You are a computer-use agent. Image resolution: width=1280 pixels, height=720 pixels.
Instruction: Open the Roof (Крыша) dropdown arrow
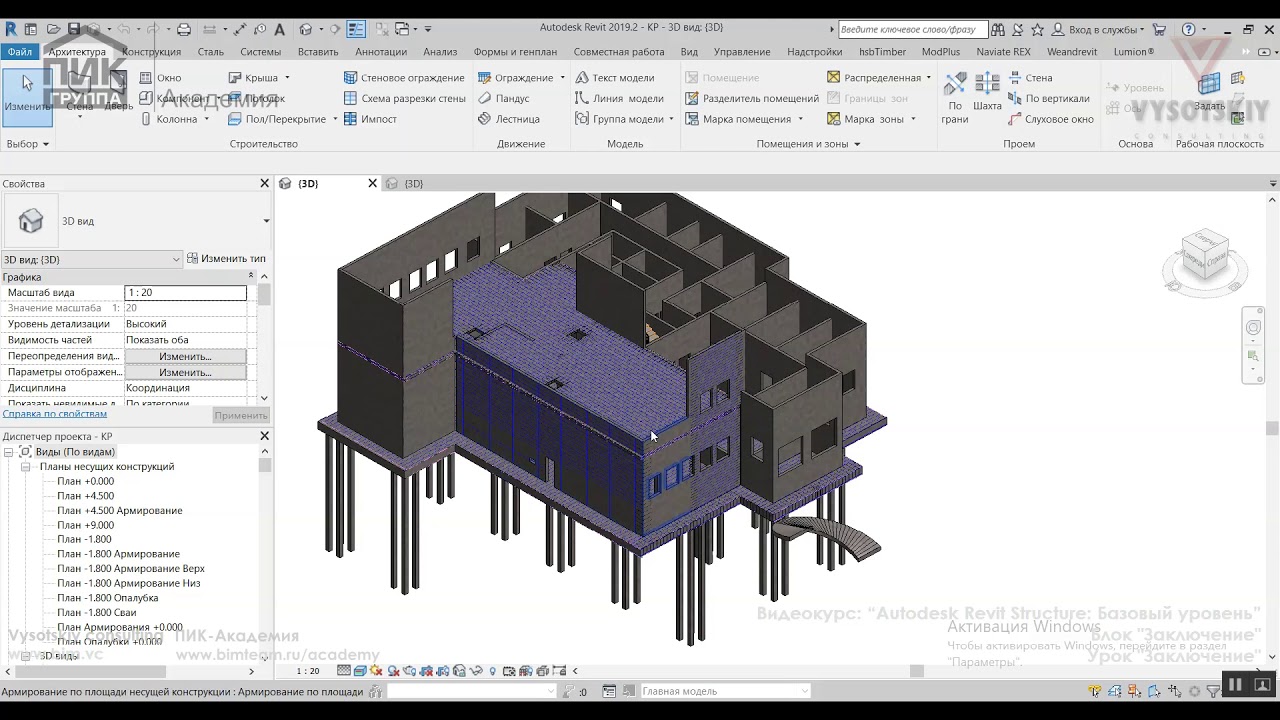coord(287,78)
